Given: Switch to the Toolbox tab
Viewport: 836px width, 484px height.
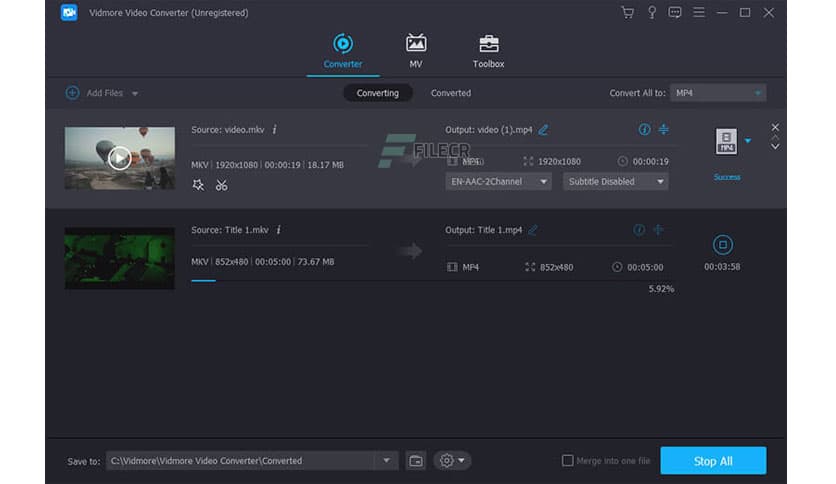Looking at the screenshot, I should click(x=488, y=51).
